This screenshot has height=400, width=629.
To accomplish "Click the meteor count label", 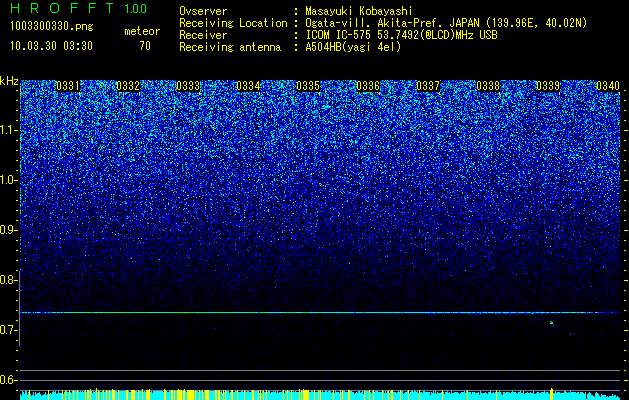I will [142, 31].
